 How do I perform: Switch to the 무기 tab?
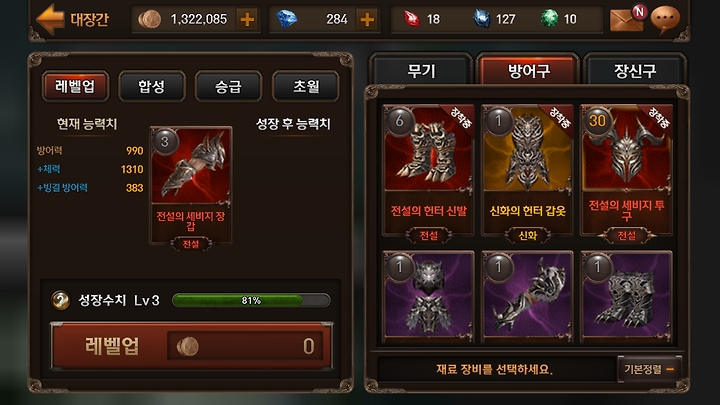tap(421, 71)
